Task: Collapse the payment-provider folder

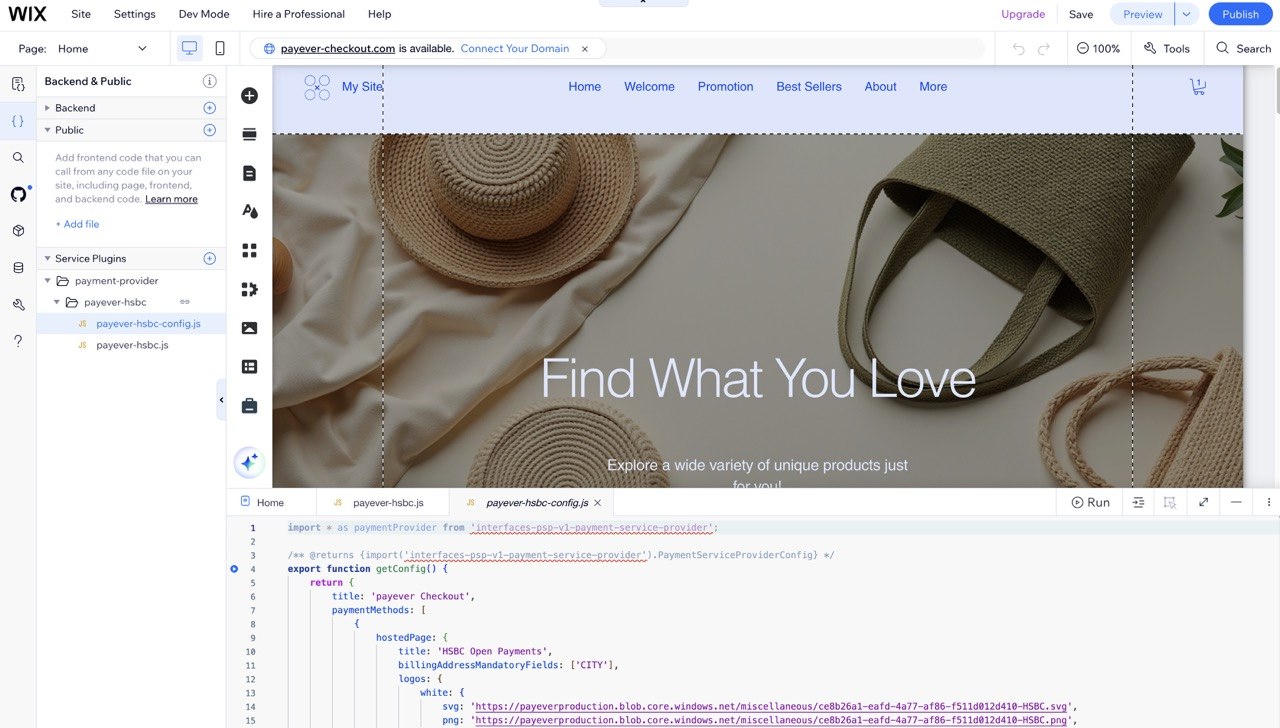Action: (x=47, y=281)
